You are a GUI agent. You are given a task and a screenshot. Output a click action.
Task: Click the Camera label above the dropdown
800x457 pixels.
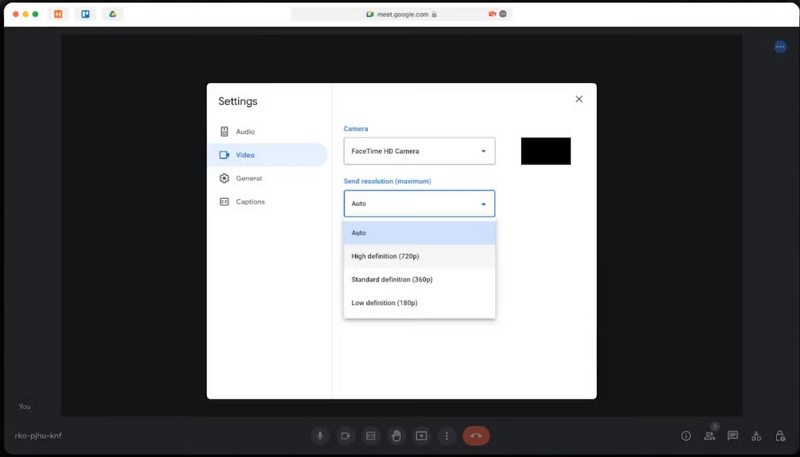356,129
